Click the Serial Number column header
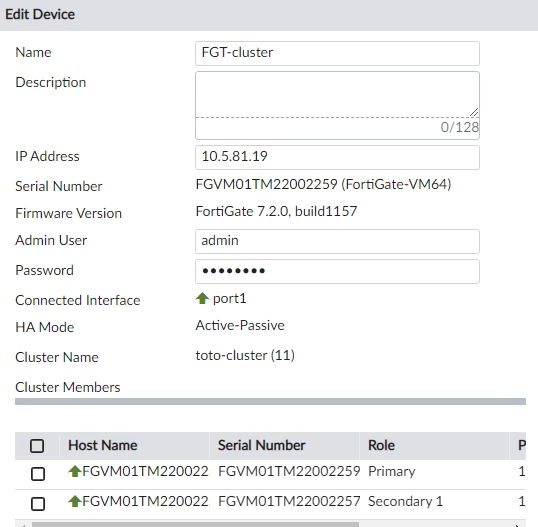538x527 pixels. click(284, 445)
